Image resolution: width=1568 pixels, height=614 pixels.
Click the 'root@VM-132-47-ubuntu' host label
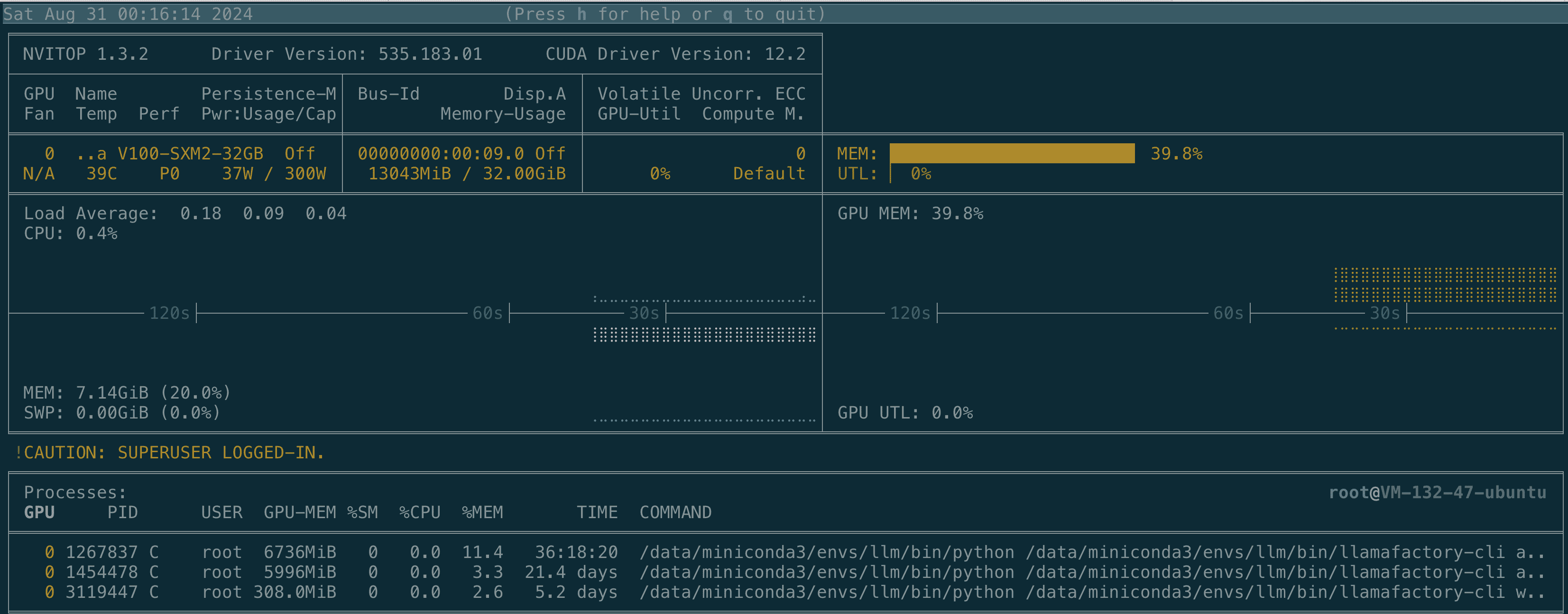pyautogui.click(x=1437, y=492)
